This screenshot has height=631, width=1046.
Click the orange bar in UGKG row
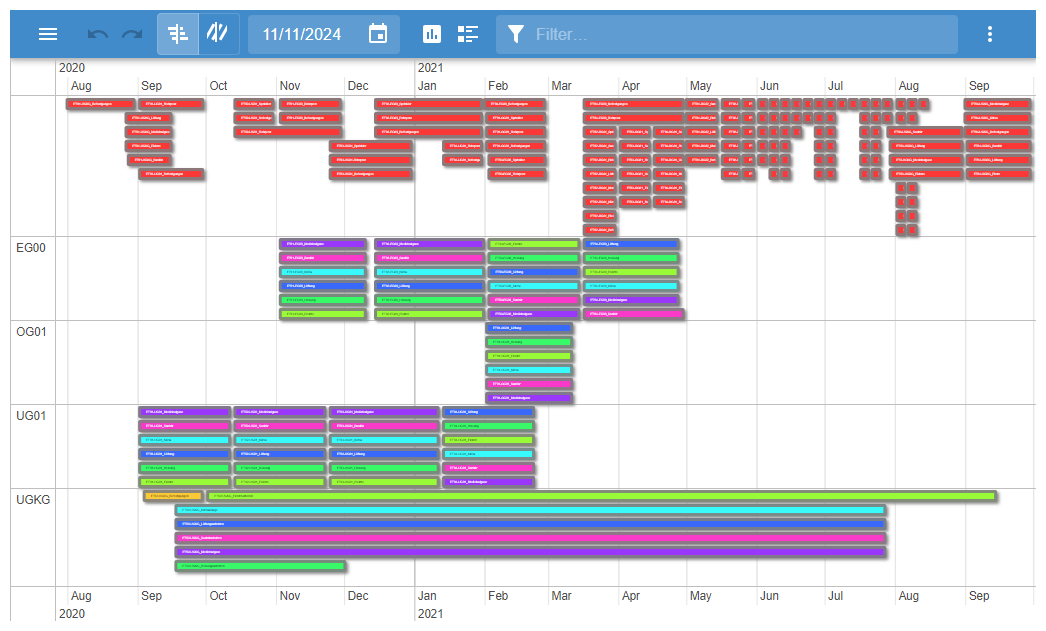(x=173, y=496)
